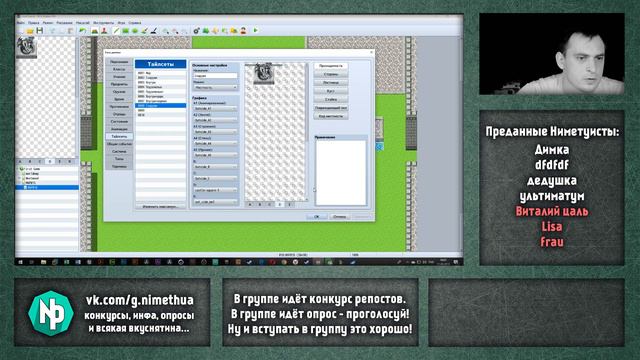Start playtest with green play icon
The width and height of the screenshot is (640, 360).
click(x=256, y=31)
